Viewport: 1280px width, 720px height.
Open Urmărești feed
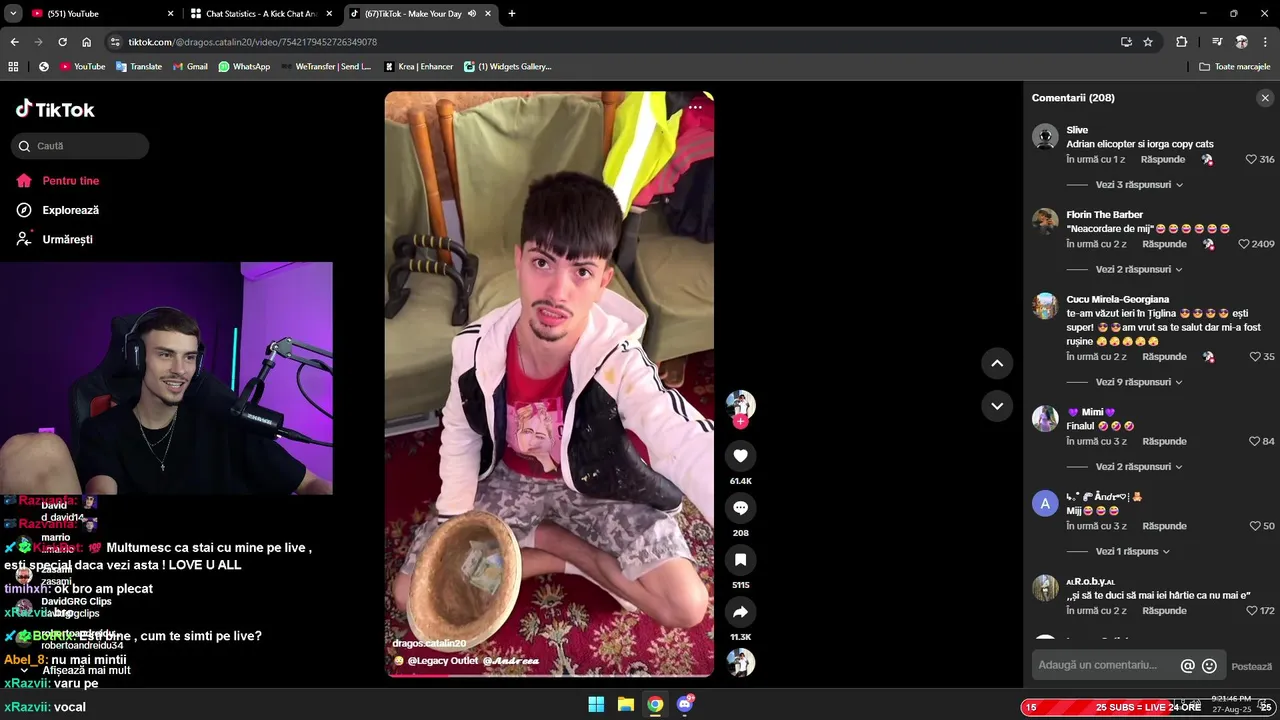point(55,239)
